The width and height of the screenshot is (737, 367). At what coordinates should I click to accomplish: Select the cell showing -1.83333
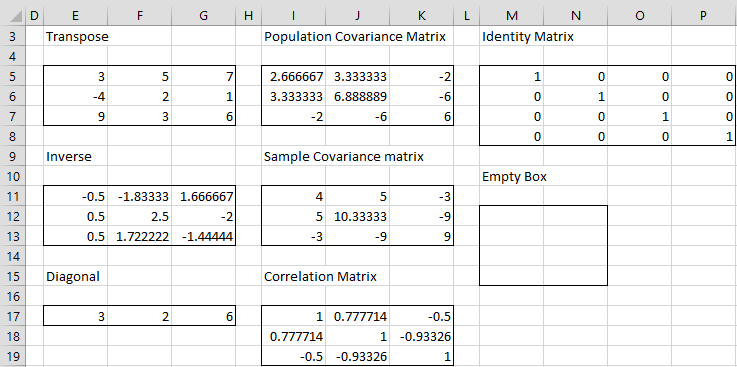click(139, 196)
